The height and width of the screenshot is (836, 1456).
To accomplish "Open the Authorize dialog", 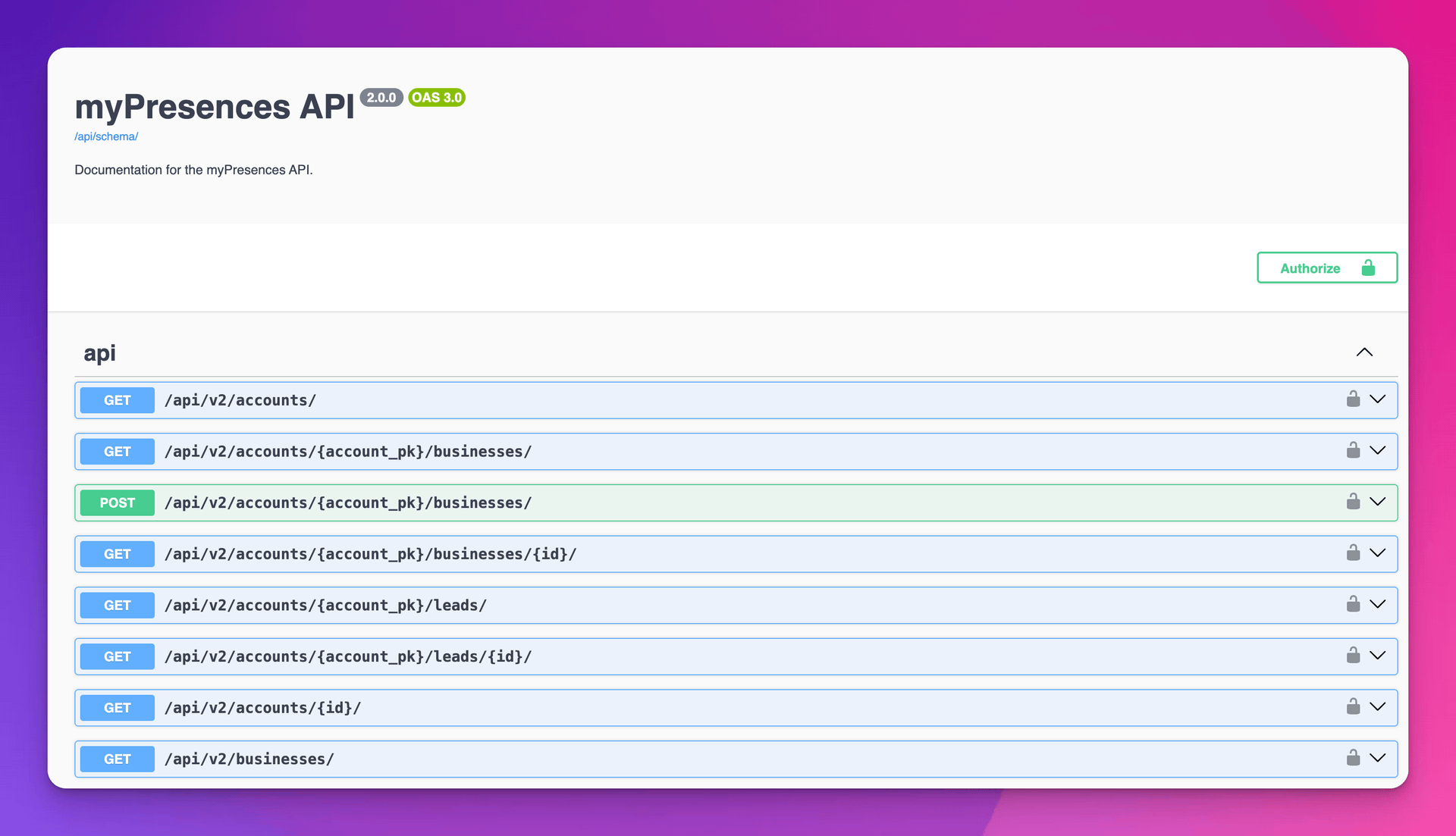I will click(x=1326, y=268).
